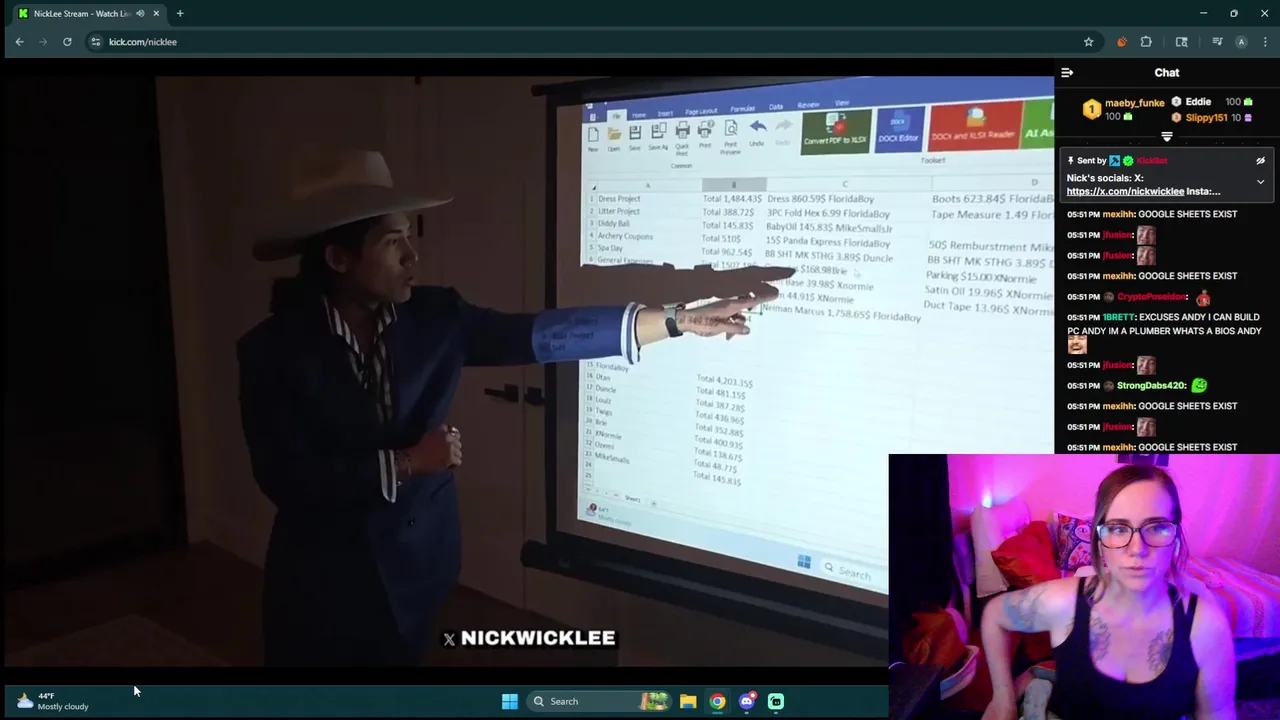Select the NickLee Stream browser tab
Image resolution: width=1280 pixels, height=720 pixels.
(x=88, y=13)
